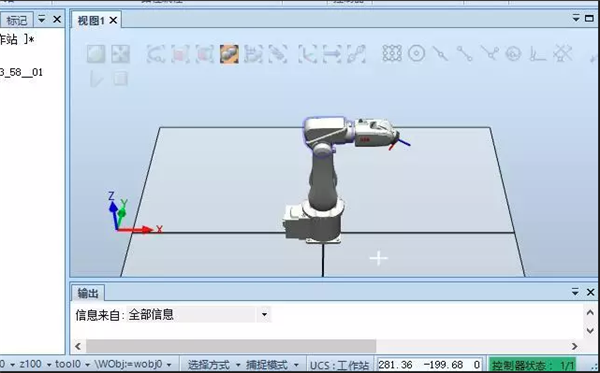
Task: Select the 作站 ]* station node in left panel
Action: click(x=17, y=39)
